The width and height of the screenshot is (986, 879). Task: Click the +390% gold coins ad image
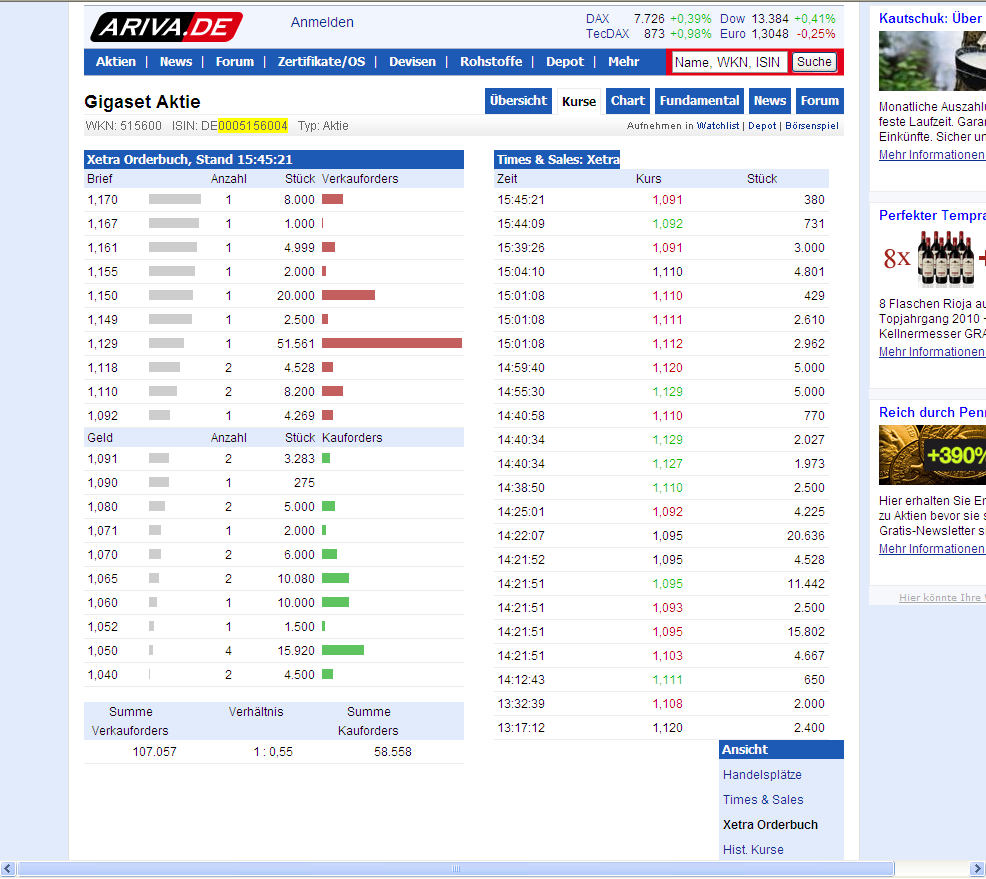click(x=932, y=455)
